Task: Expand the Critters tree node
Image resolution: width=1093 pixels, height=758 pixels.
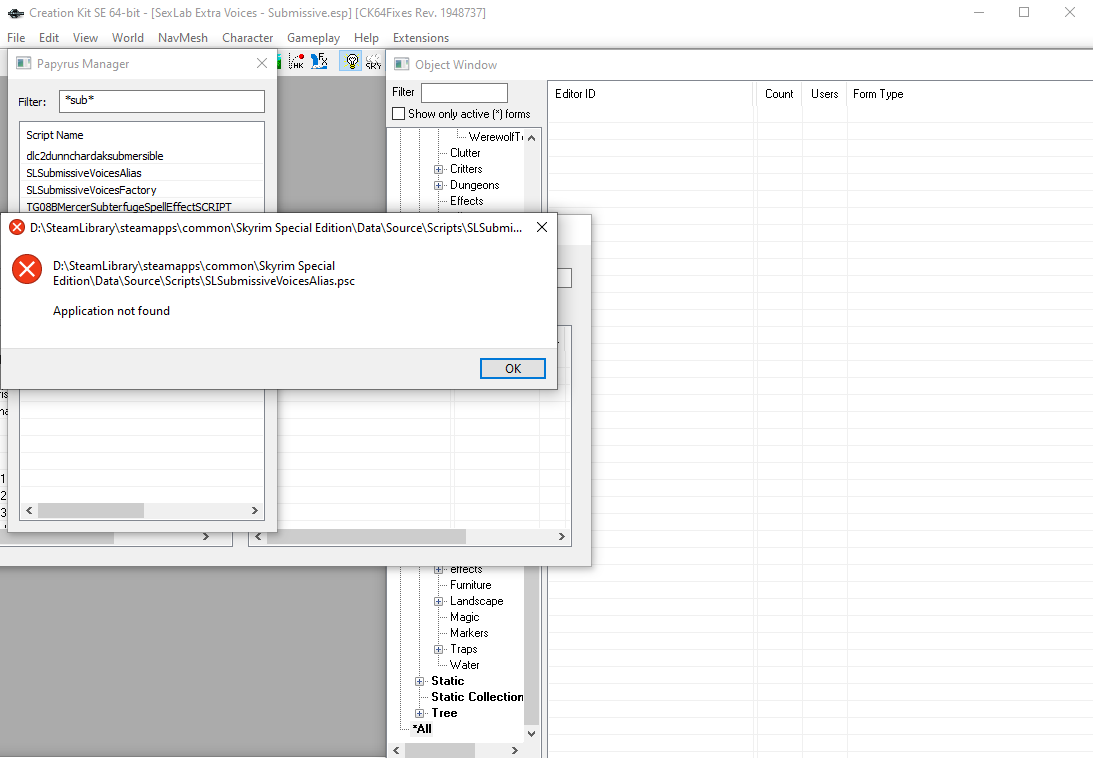Action: 438,169
